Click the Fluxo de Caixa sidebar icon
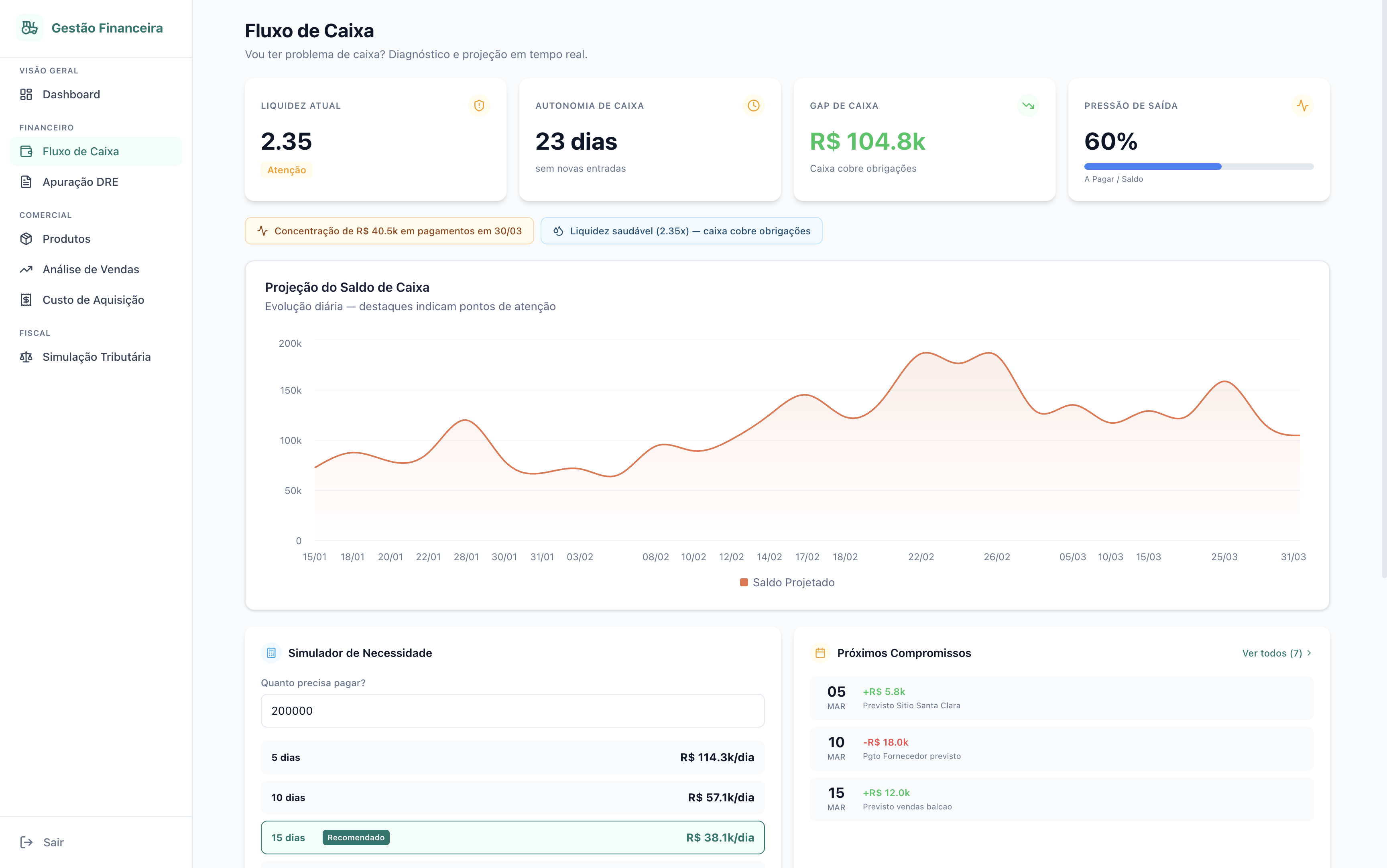 tap(26, 151)
